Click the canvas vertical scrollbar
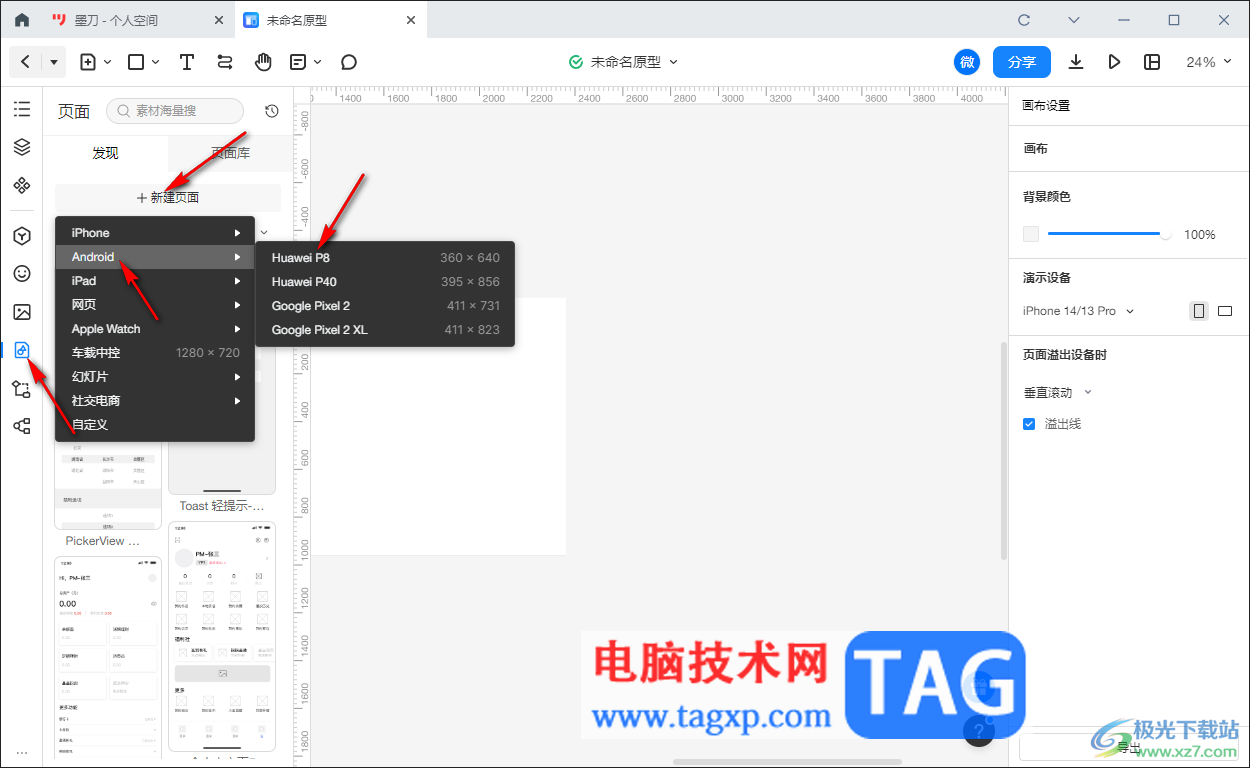This screenshot has height=768, width=1250. tap(1003, 450)
